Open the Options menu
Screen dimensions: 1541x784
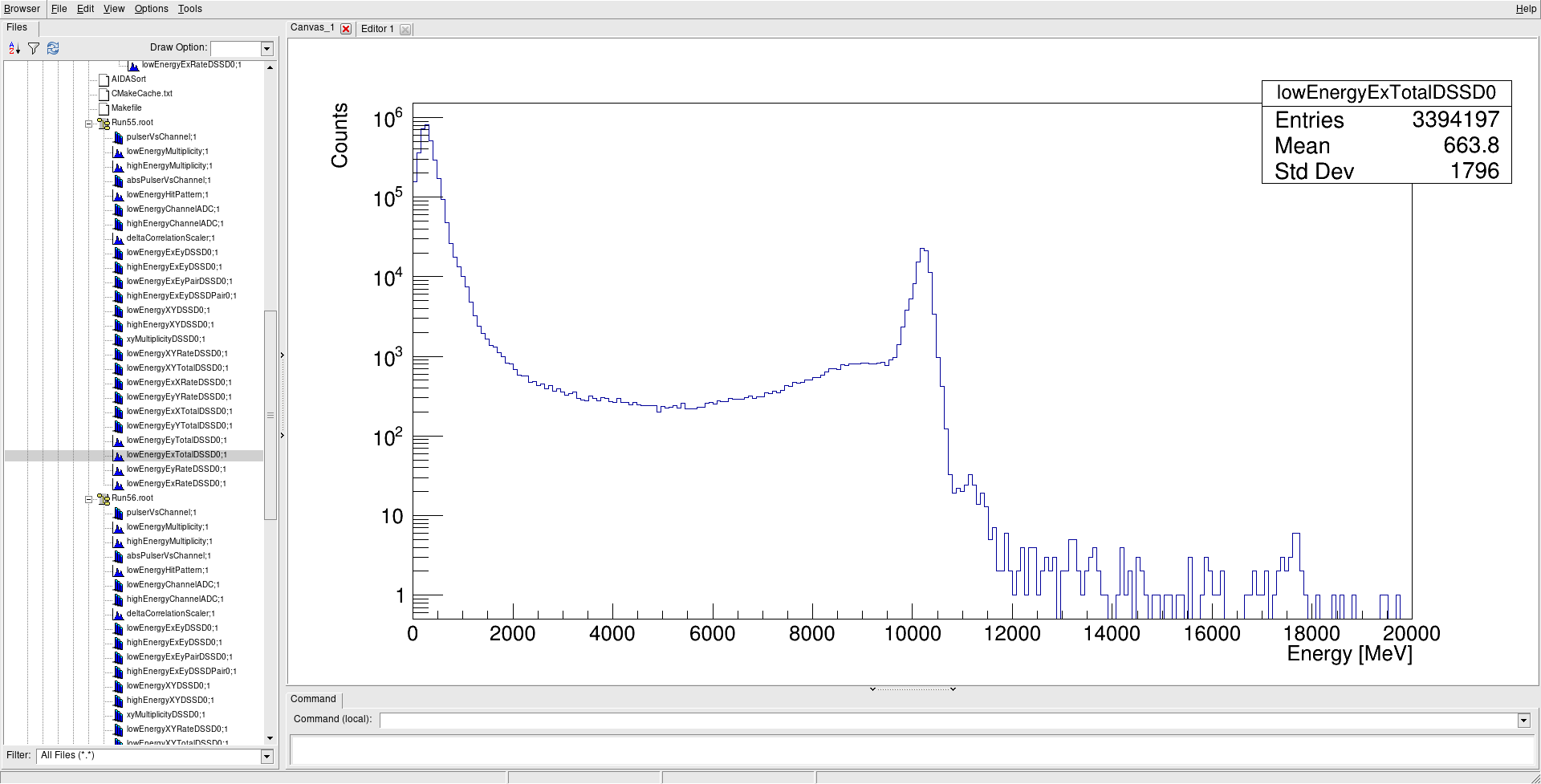[151, 9]
